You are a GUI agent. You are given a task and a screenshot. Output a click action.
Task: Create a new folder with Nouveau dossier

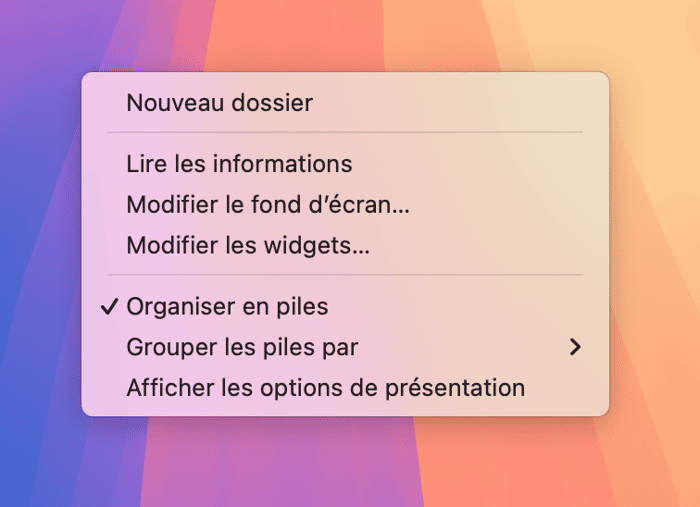[219, 102]
